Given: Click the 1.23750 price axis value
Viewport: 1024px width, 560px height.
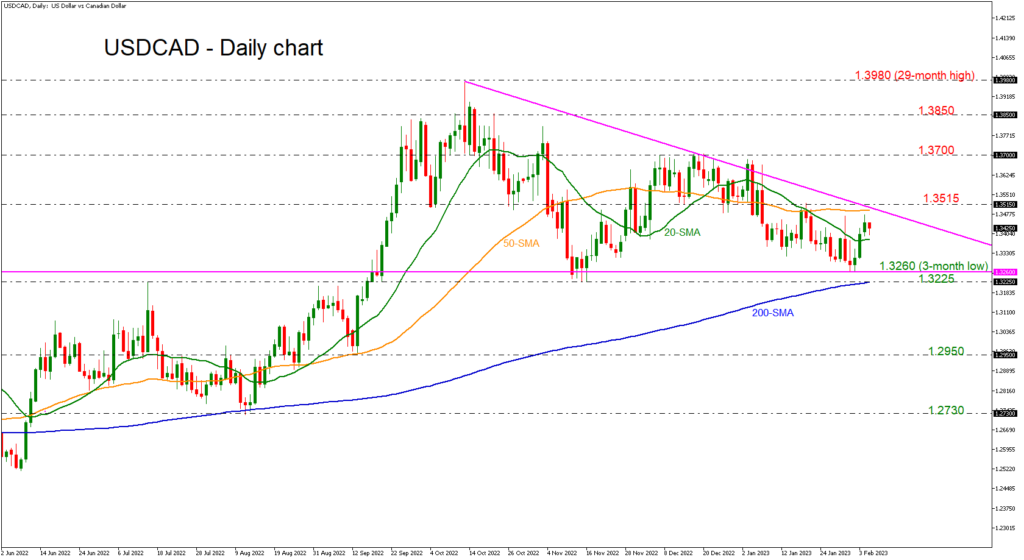Looking at the screenshot, I should [1005, 508].
